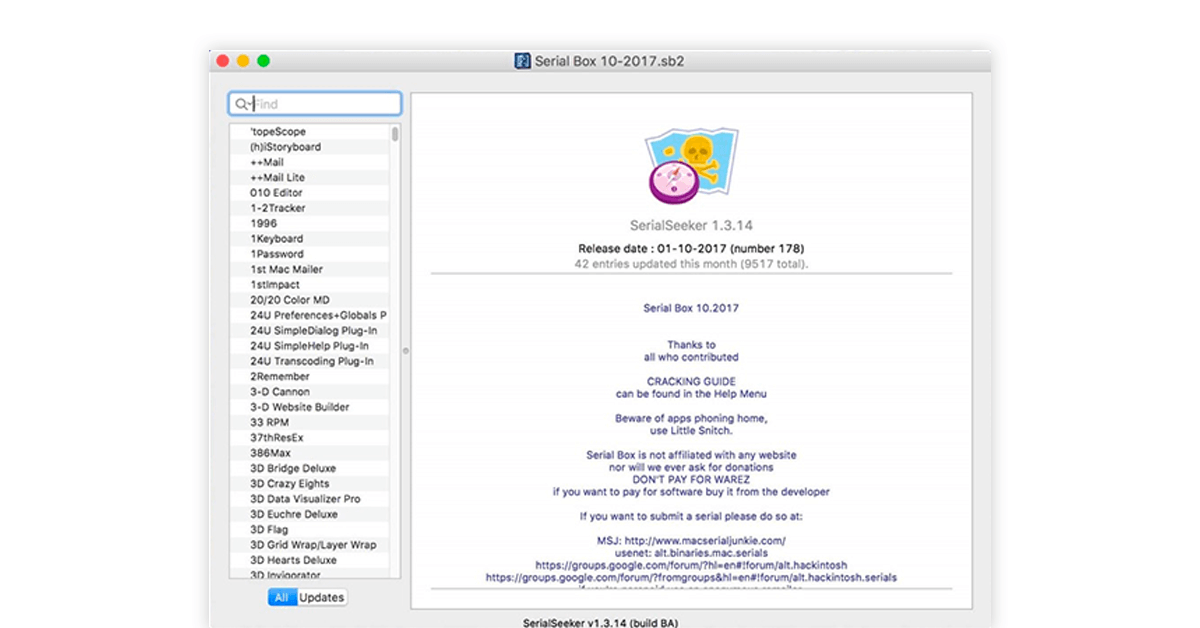Click the software list scrollbar thumb
Image resolution: width=1200 pixels, height=628 pixels.
(x=395, y=133)
